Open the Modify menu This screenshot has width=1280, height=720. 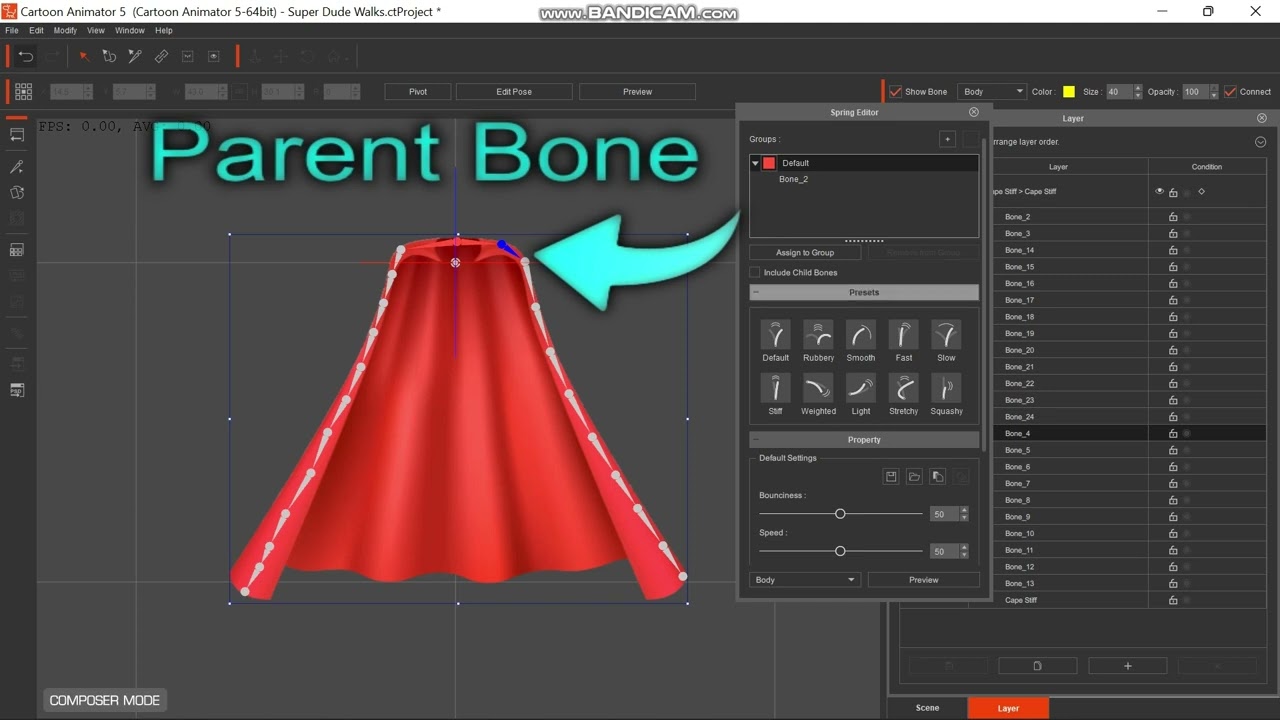(x=65, y=31)
